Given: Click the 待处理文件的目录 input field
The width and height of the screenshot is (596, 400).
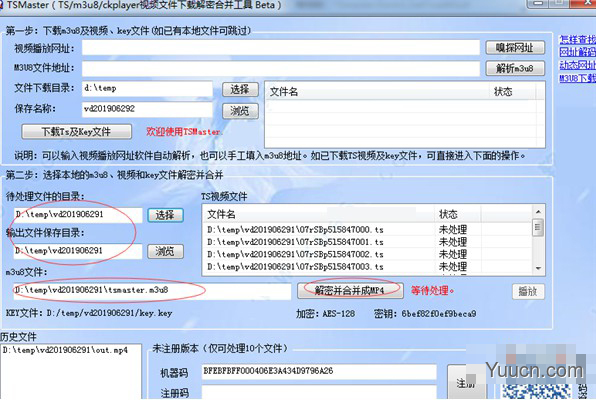Looking at the screenshot, I should click(78, 214).
